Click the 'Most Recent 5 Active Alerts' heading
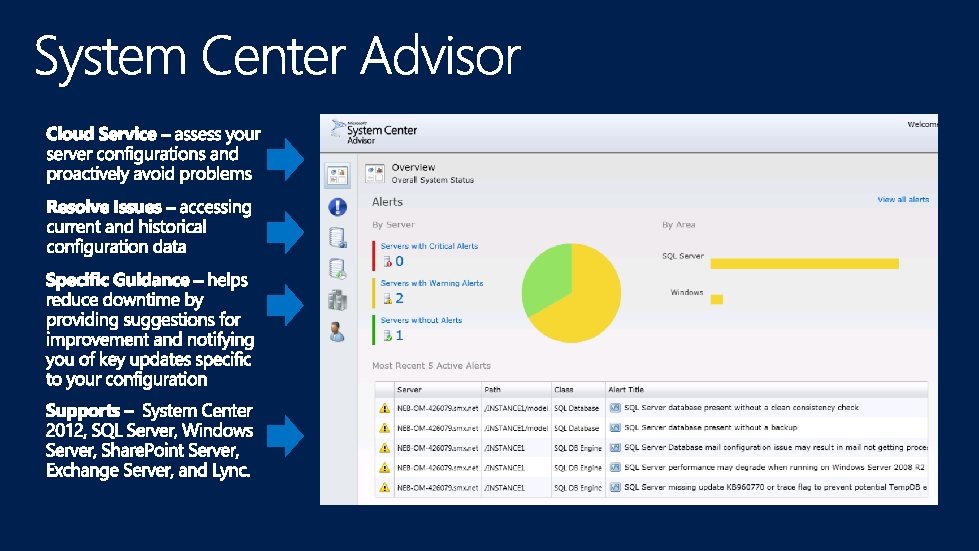The image size is (979, 551). click(431, 366)
